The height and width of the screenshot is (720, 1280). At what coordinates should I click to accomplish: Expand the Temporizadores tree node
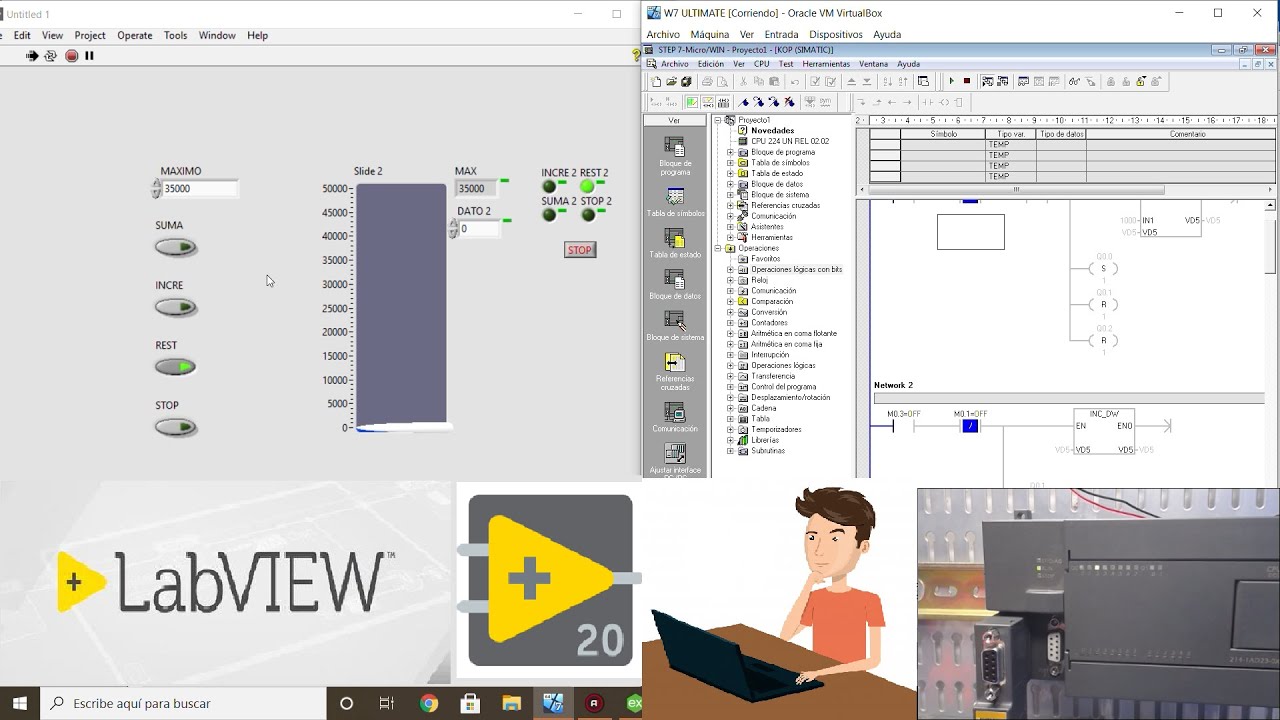(730, 430)
